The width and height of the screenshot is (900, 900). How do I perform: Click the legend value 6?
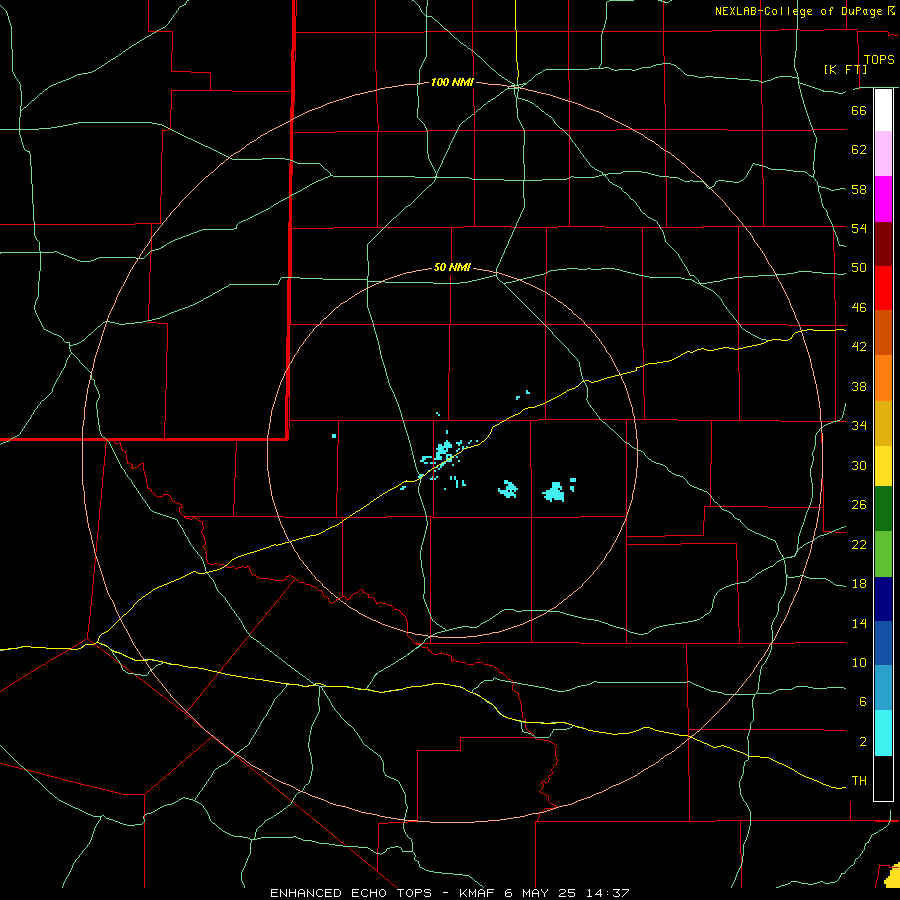[863, 702]
